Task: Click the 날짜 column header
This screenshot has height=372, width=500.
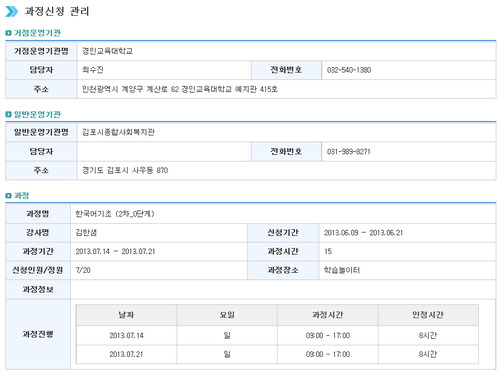Action: tap(126, 315)
